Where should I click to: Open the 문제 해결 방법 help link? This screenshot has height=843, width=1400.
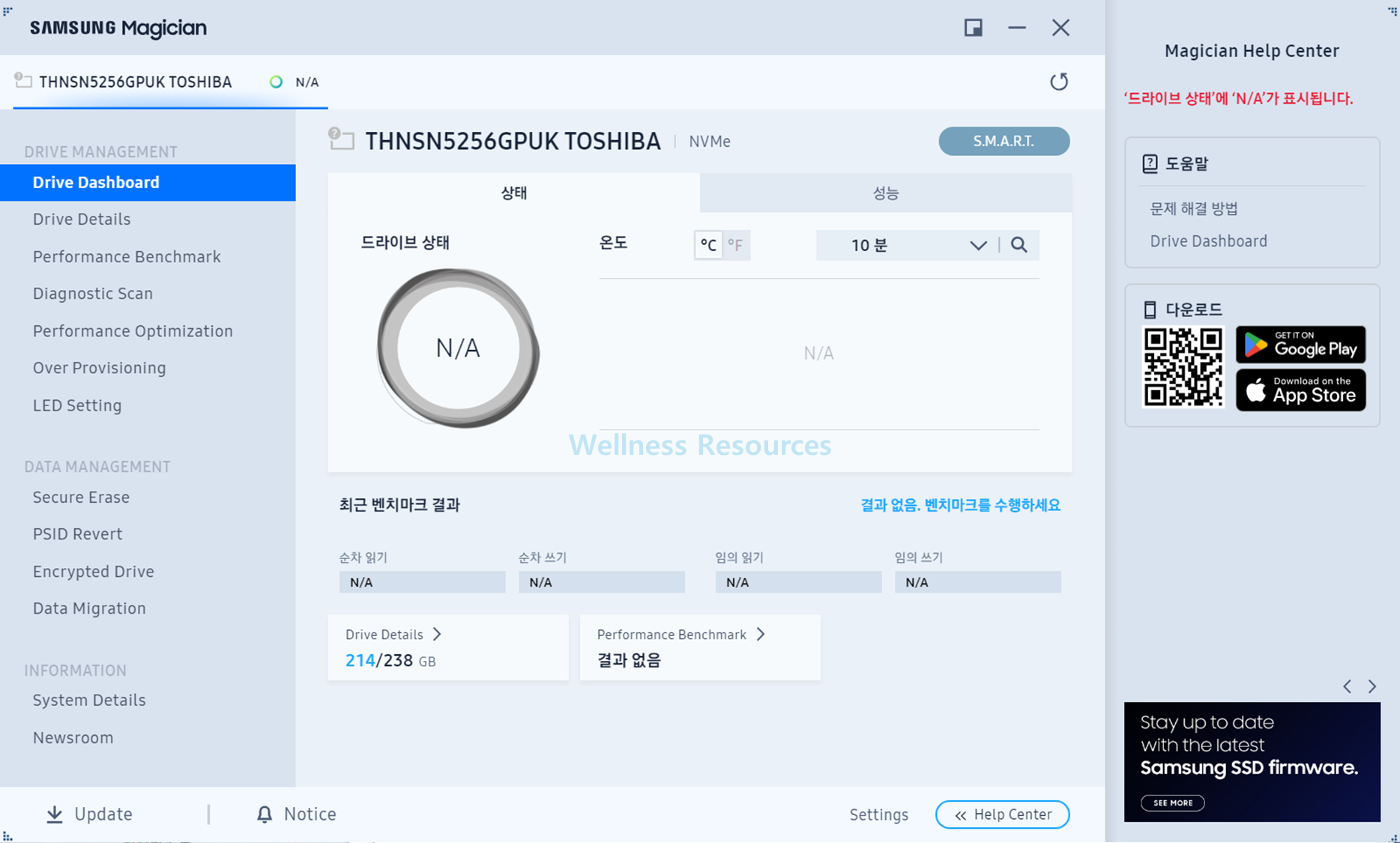[1194, 209]
